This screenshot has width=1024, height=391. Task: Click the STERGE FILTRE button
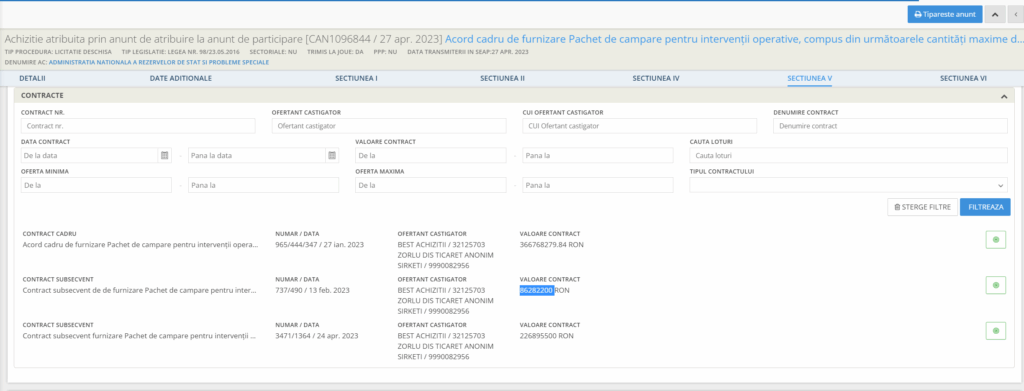coord(923,207)
